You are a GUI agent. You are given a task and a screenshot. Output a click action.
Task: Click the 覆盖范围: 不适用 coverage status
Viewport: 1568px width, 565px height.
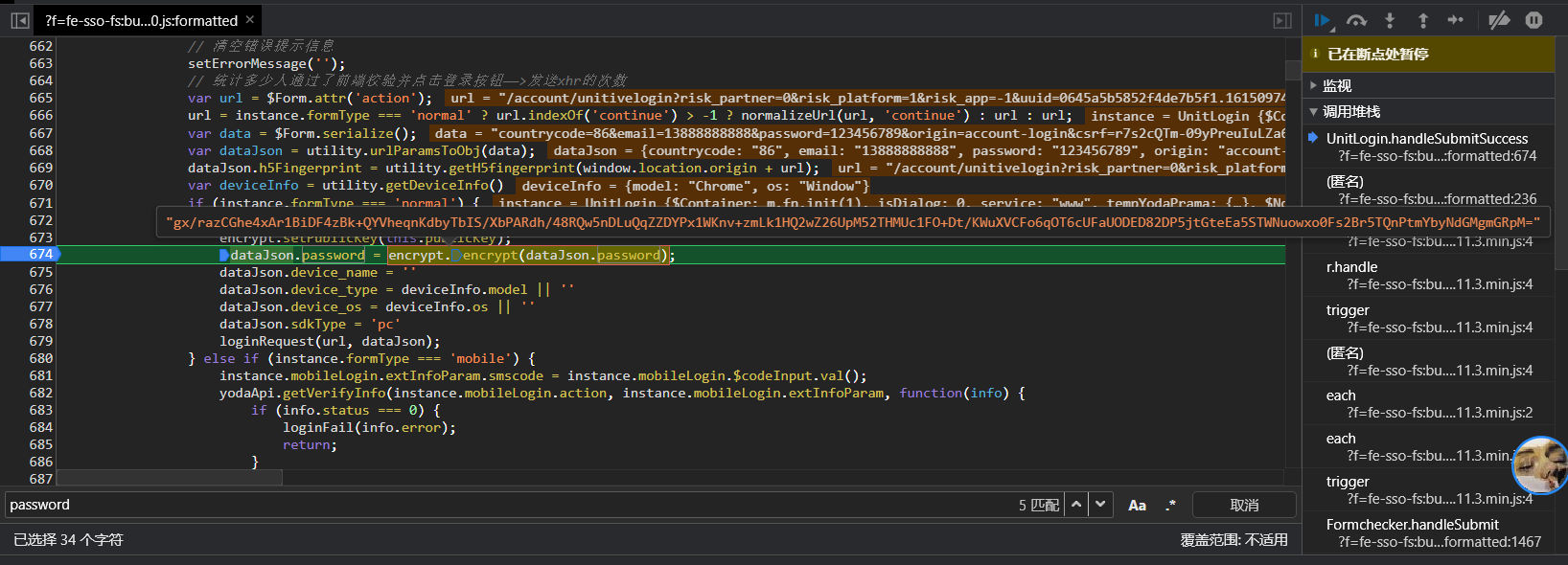(x=1234, y=540)
